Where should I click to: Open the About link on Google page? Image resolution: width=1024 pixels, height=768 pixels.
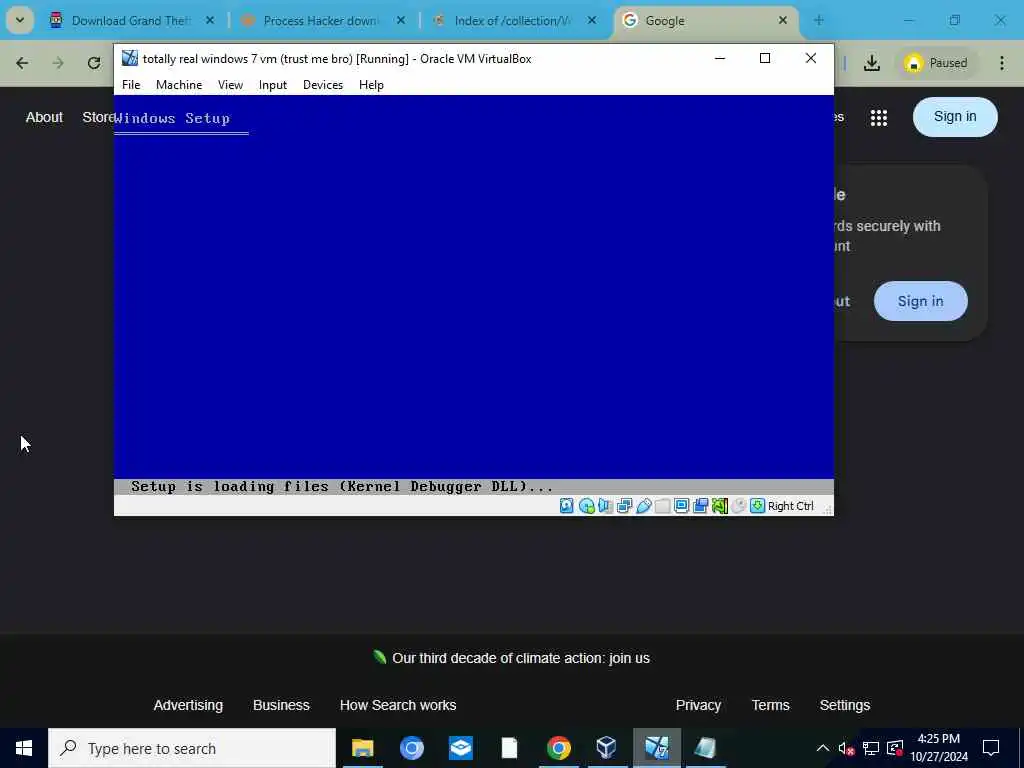tap(44, 118)
